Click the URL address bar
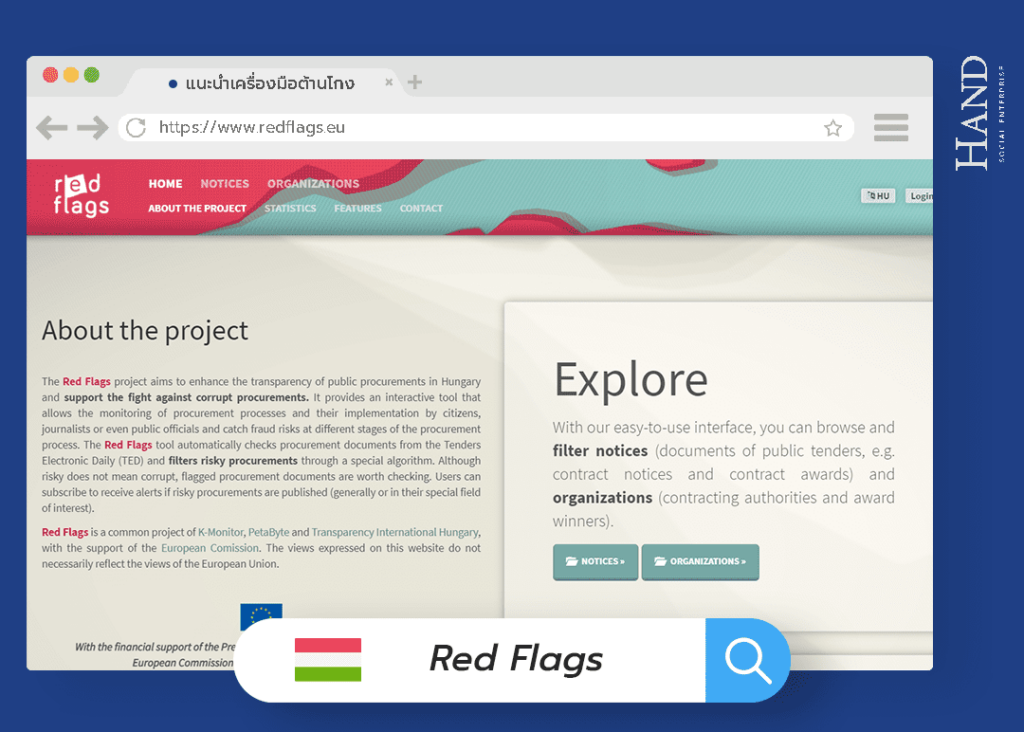 pos(480,128)
